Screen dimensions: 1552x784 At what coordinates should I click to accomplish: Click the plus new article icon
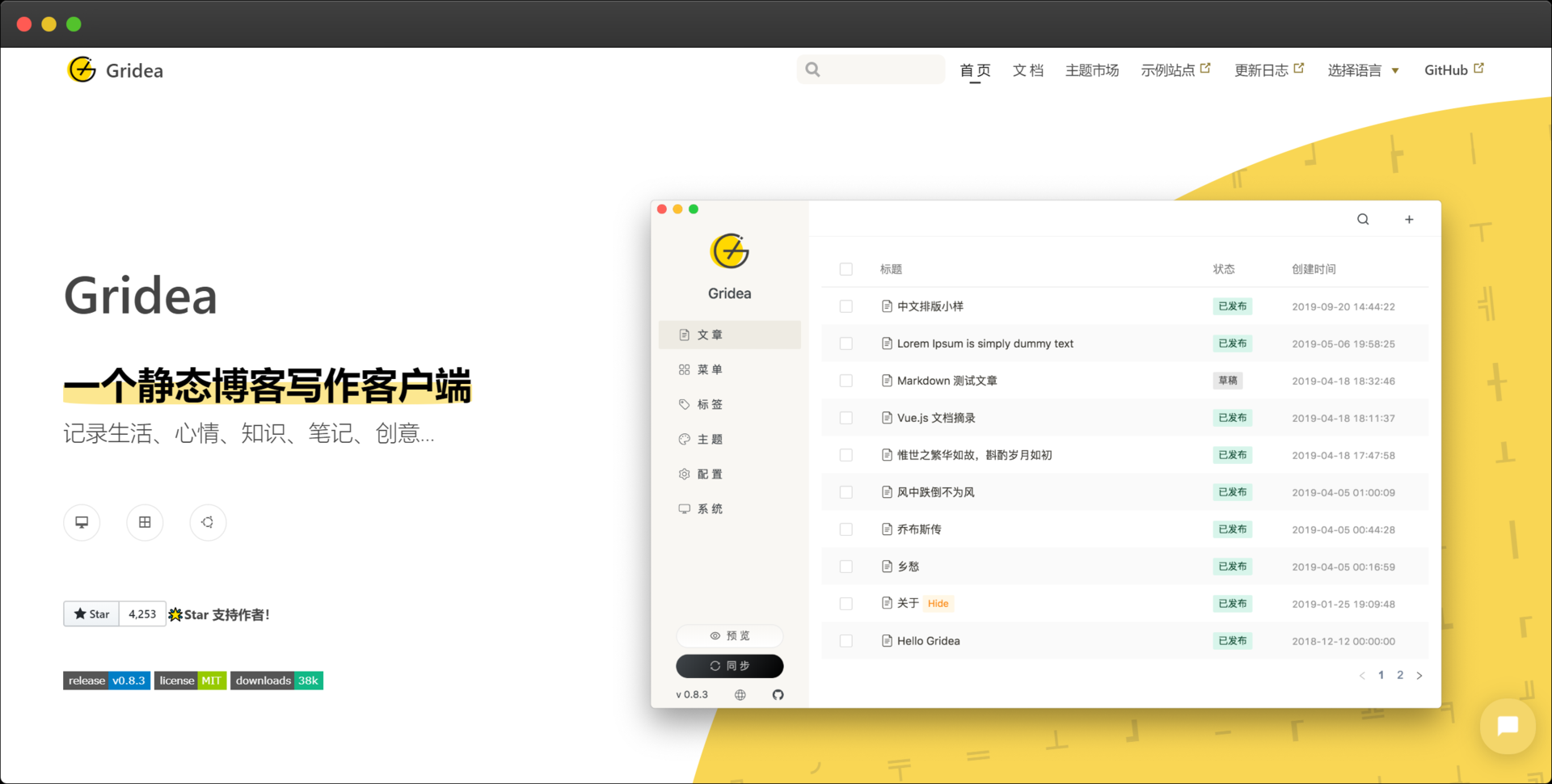1409,219
